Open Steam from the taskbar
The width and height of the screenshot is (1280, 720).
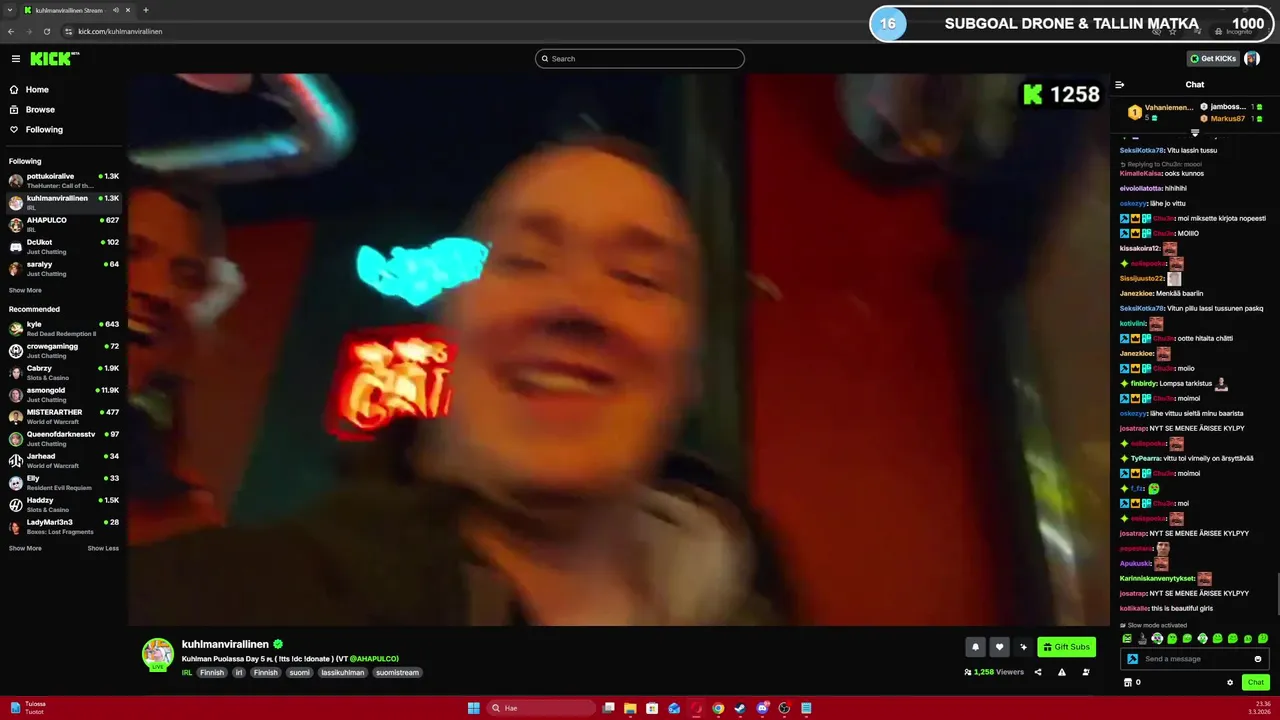pyautogui.click(x=740, y=708)
